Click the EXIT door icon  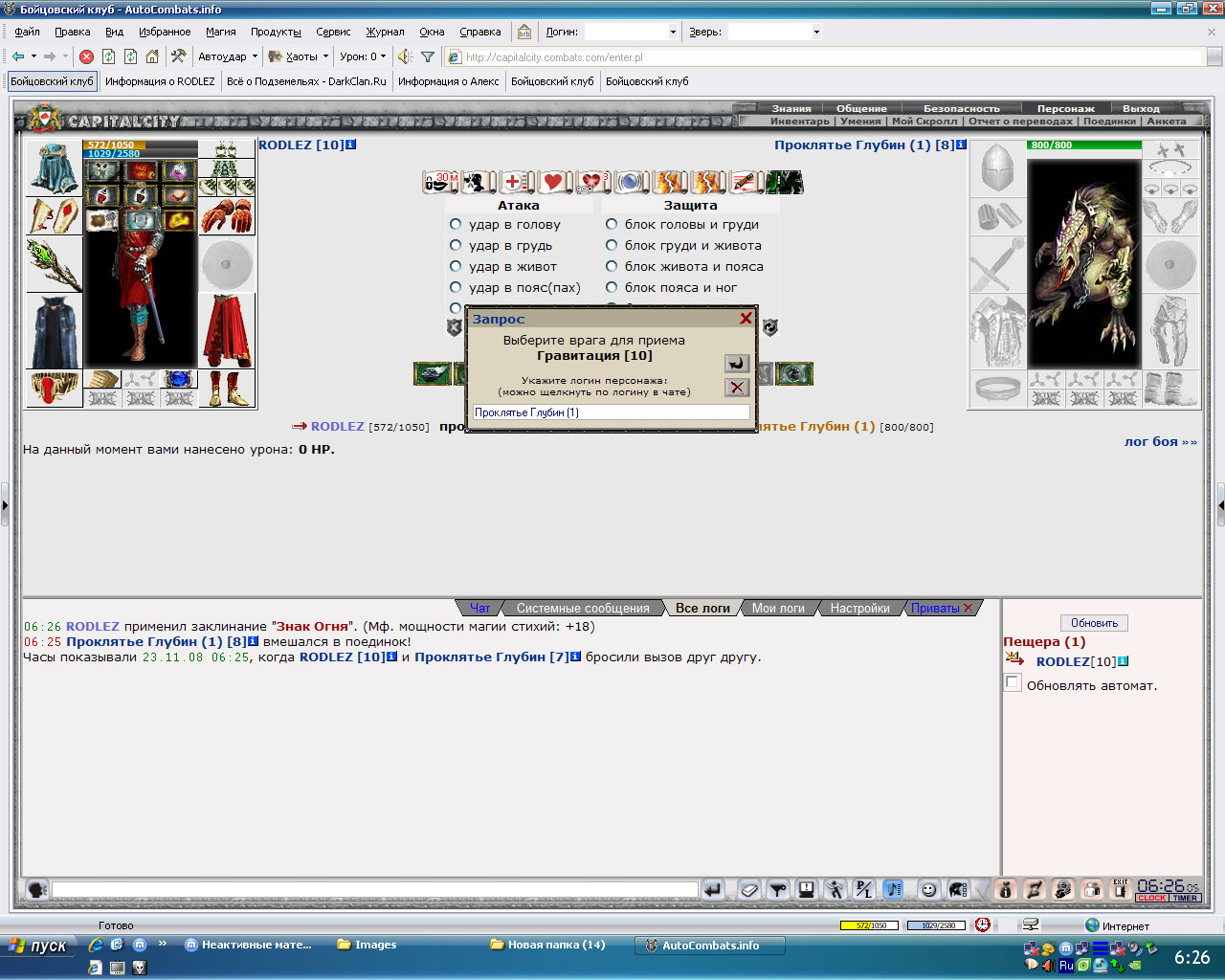pyautogui.click(x=1121, y=890)
